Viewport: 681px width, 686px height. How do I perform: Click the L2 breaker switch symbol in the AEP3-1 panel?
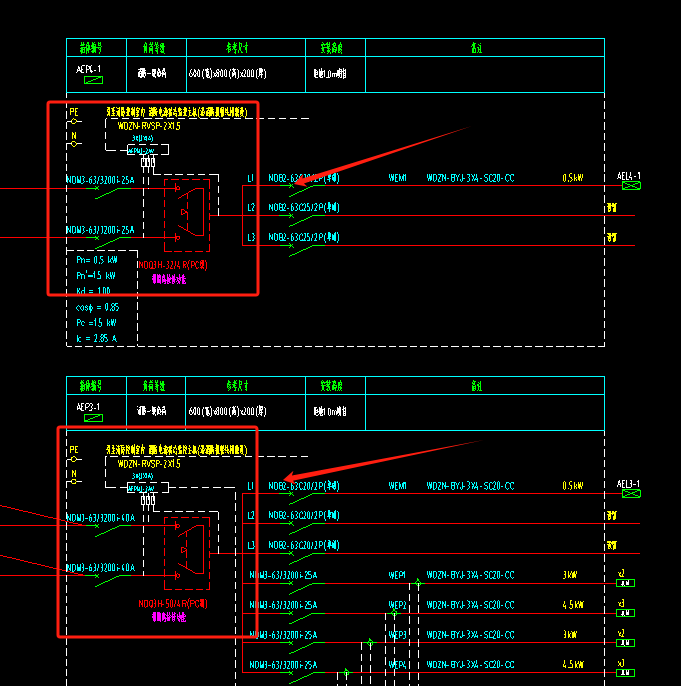tap(302, 528)
